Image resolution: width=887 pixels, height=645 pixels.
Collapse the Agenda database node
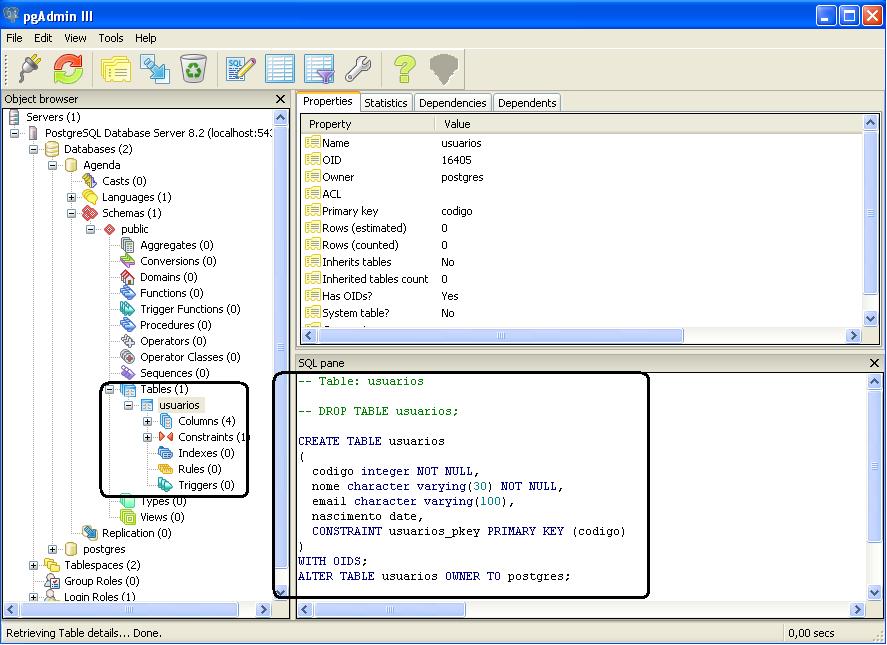(x=53, y=165)
